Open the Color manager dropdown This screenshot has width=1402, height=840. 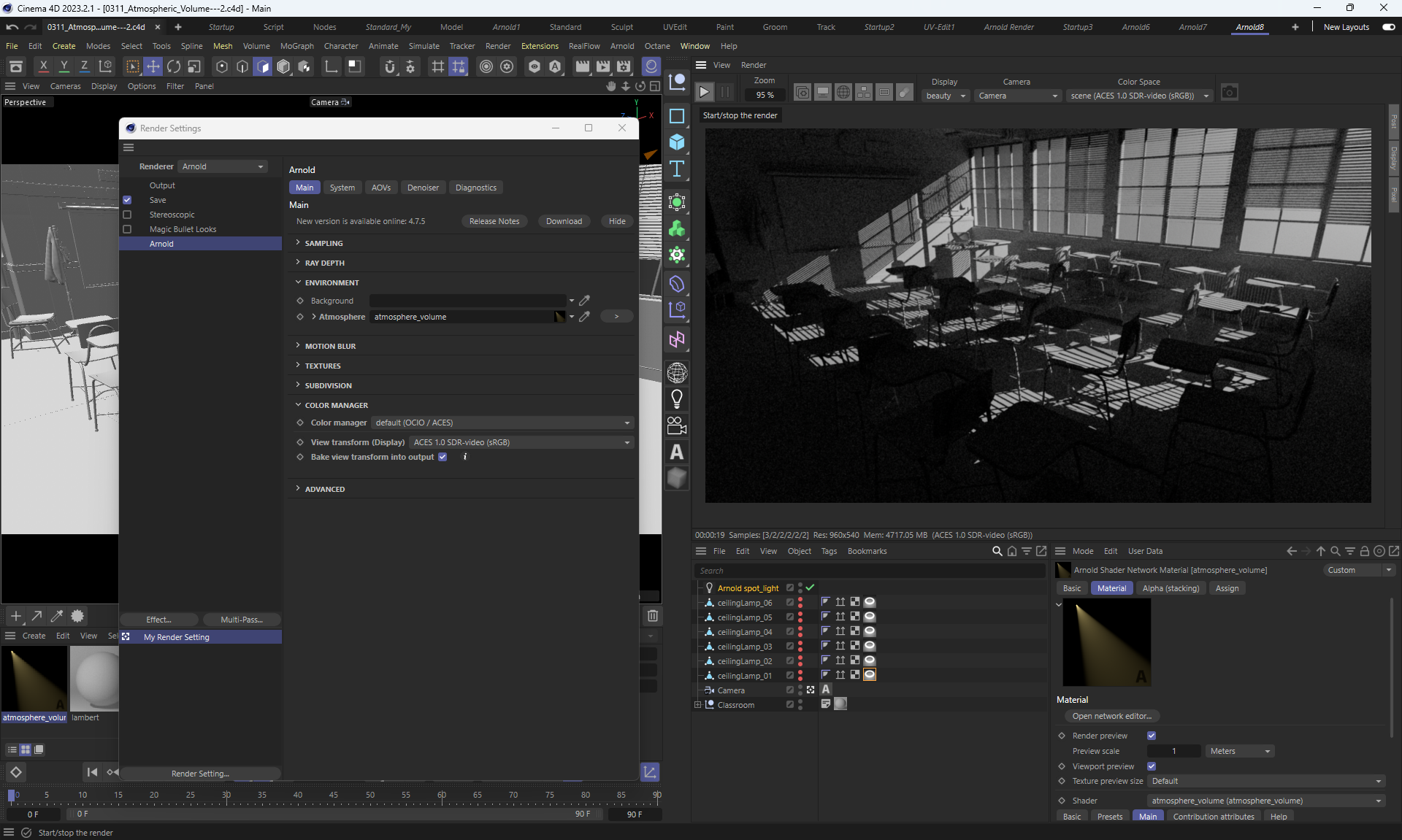502,423
